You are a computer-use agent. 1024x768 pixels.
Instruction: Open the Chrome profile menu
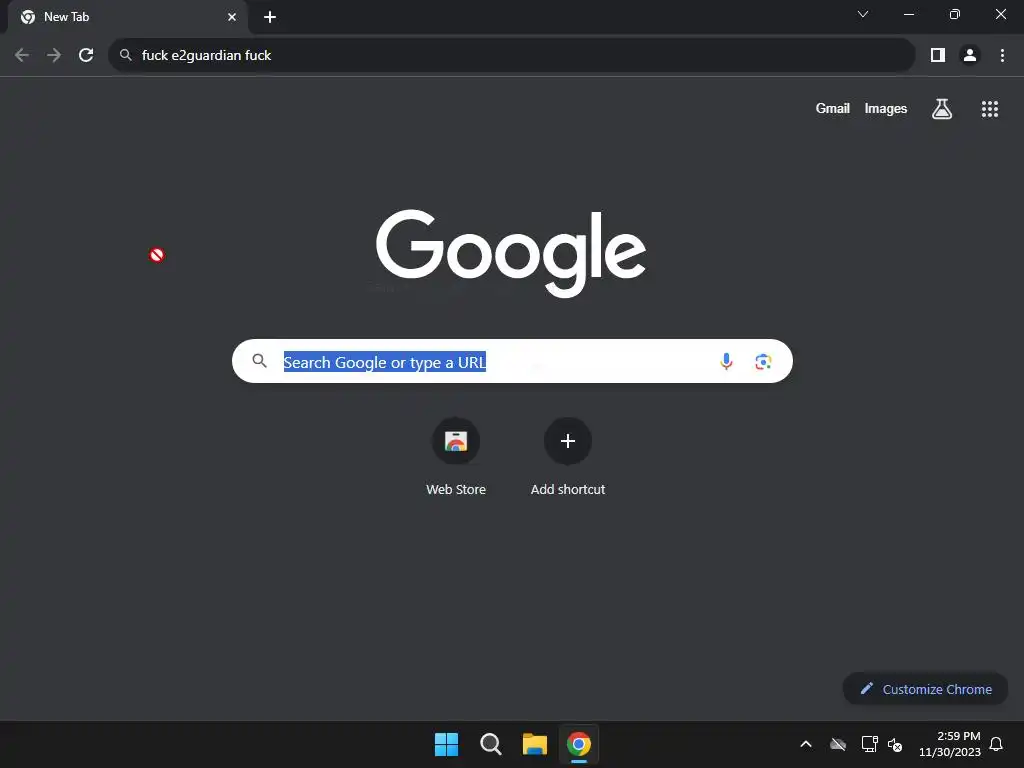point(970,56)
